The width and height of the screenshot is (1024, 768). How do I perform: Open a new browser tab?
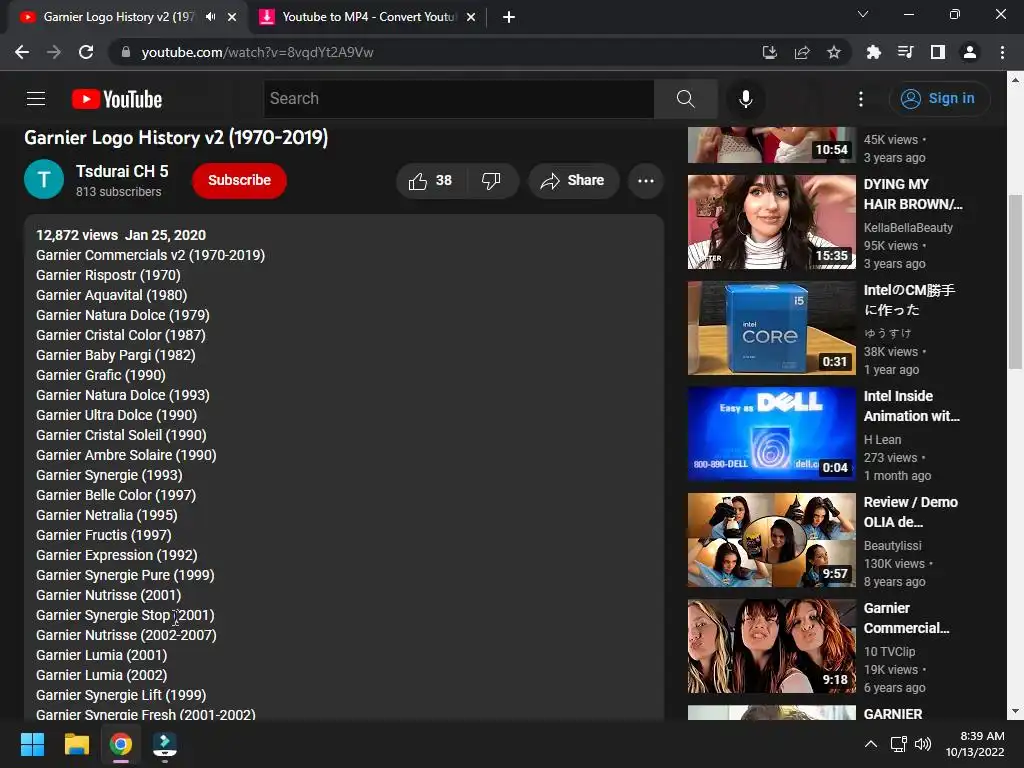(509, 17)
